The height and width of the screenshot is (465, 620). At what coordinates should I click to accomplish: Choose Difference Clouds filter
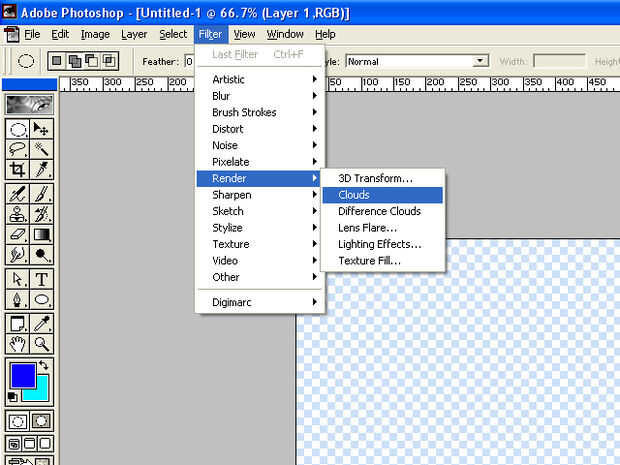pyautogui.click(x=382, y=211)
